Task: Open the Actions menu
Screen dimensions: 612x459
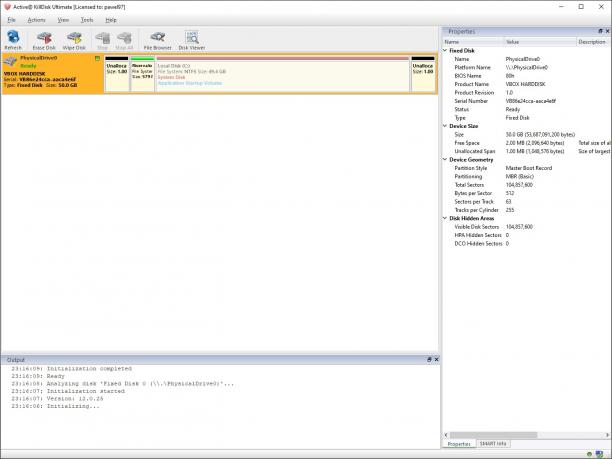Action: point(36,20)
